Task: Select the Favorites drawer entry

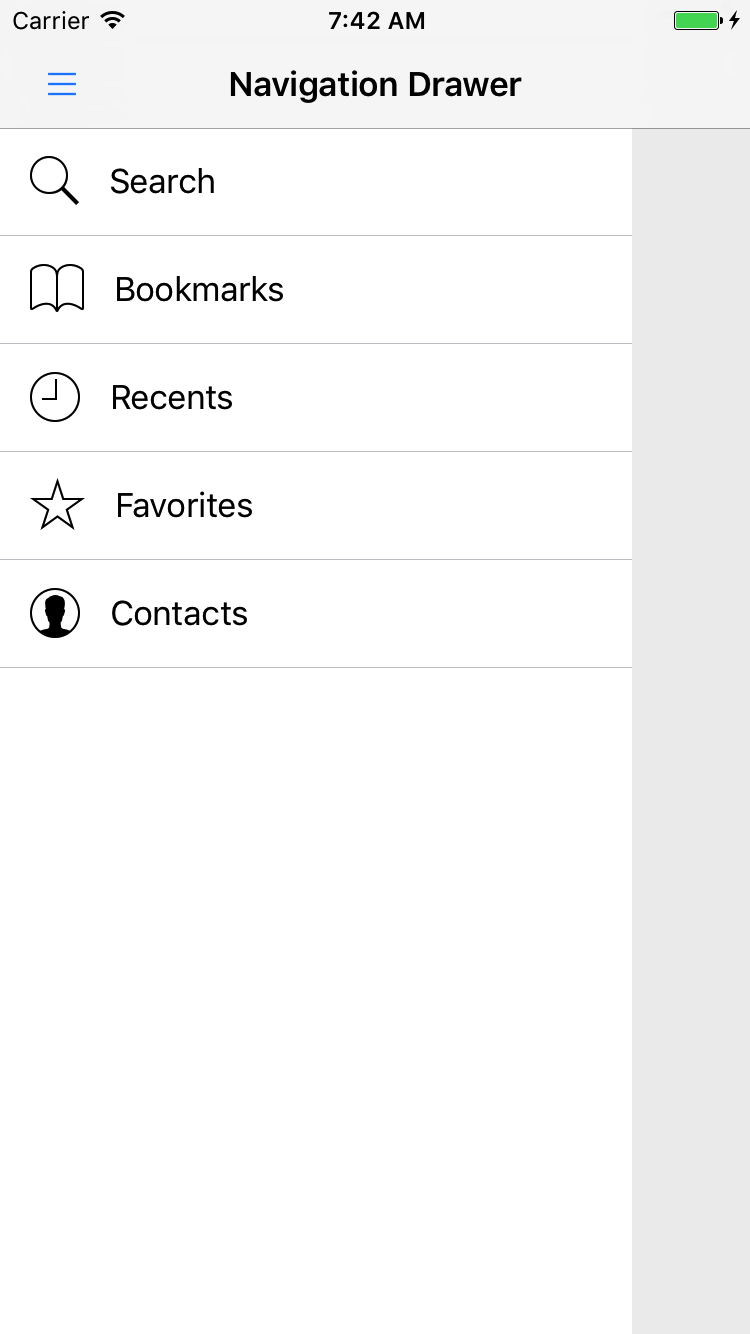Action: pos(184,506)
